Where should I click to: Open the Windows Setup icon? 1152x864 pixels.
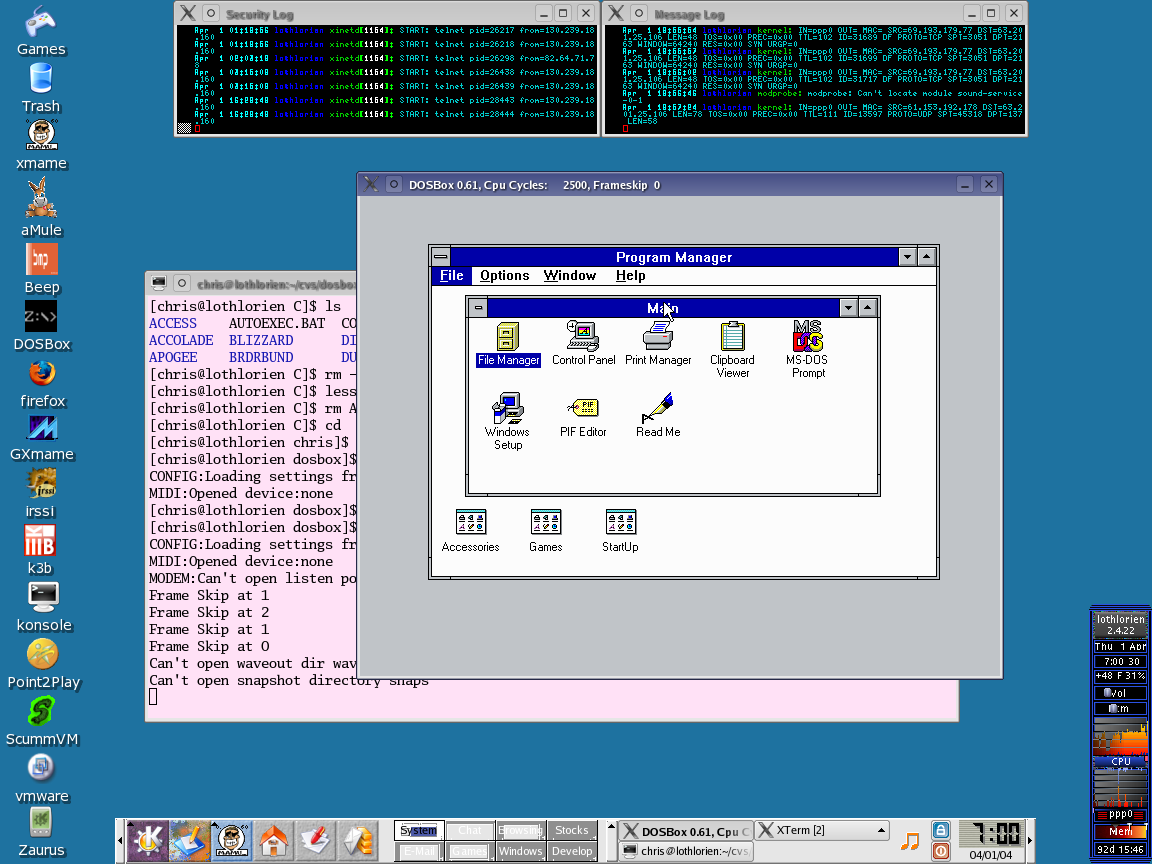click(508, 422)
